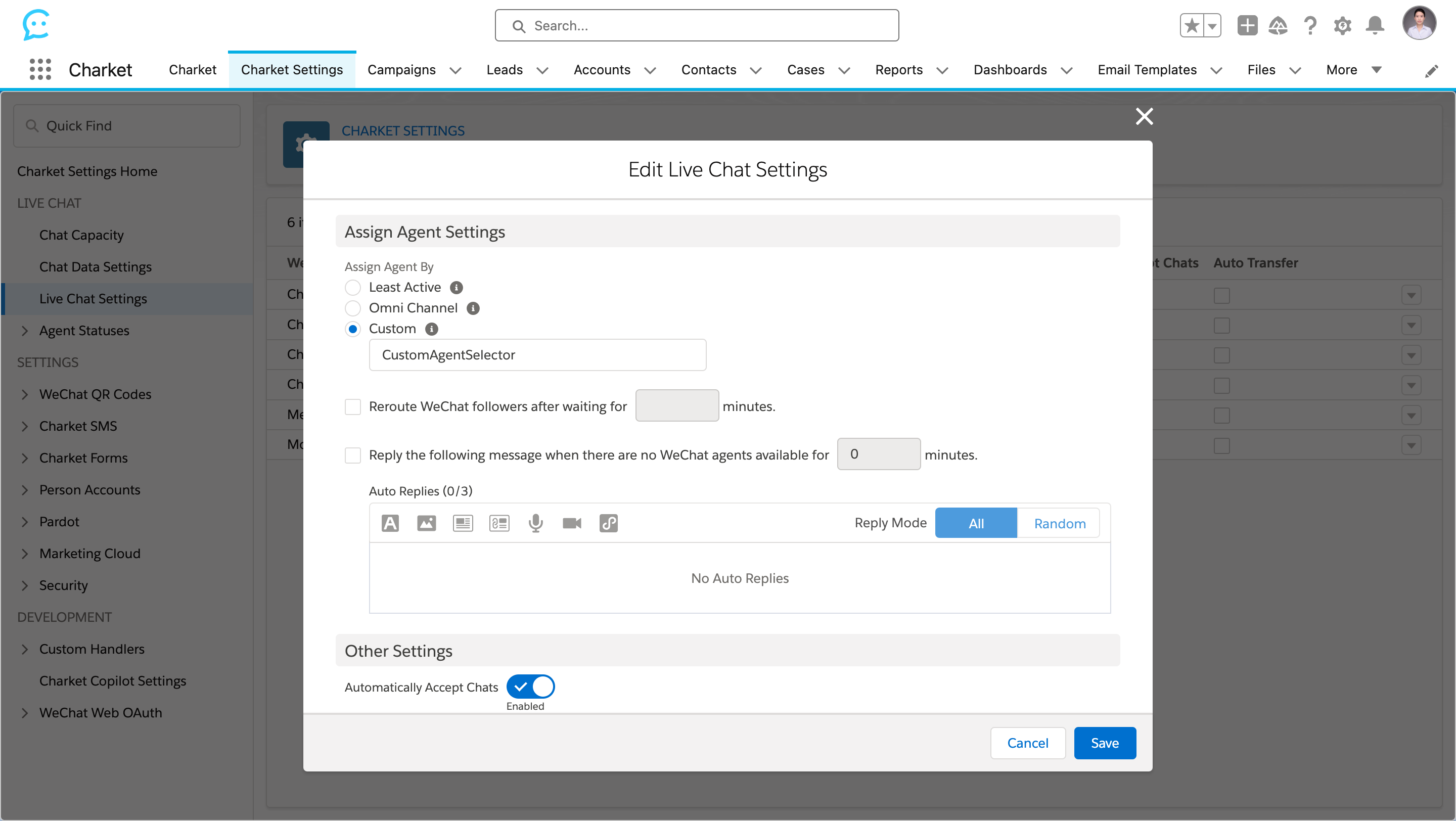This screenshot has height=821, width=1456.
Task: Open the Charket Settings tab
Action: click(292, 69)
